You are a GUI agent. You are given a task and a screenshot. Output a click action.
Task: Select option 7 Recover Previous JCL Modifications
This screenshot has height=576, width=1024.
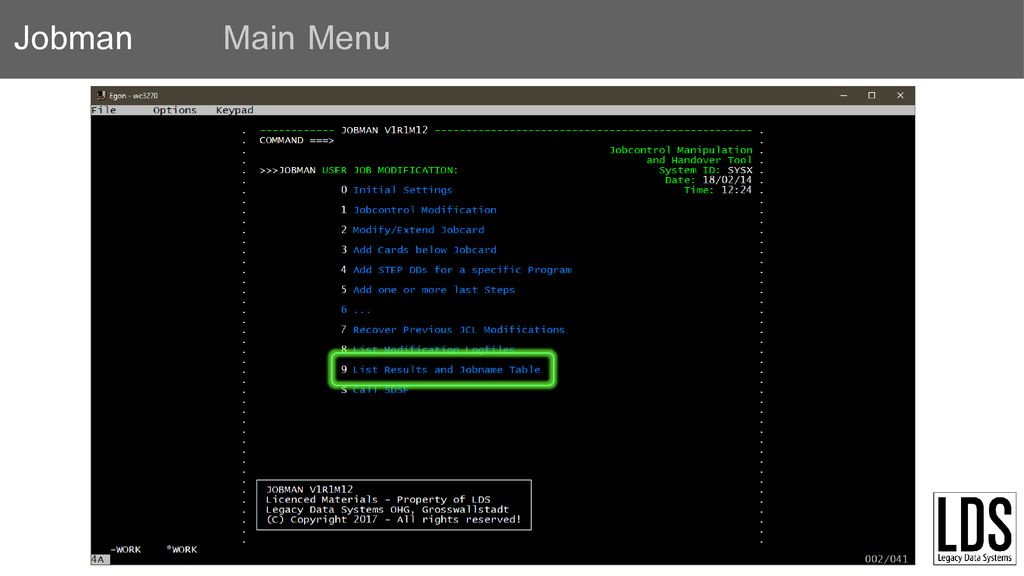[453, 330]
